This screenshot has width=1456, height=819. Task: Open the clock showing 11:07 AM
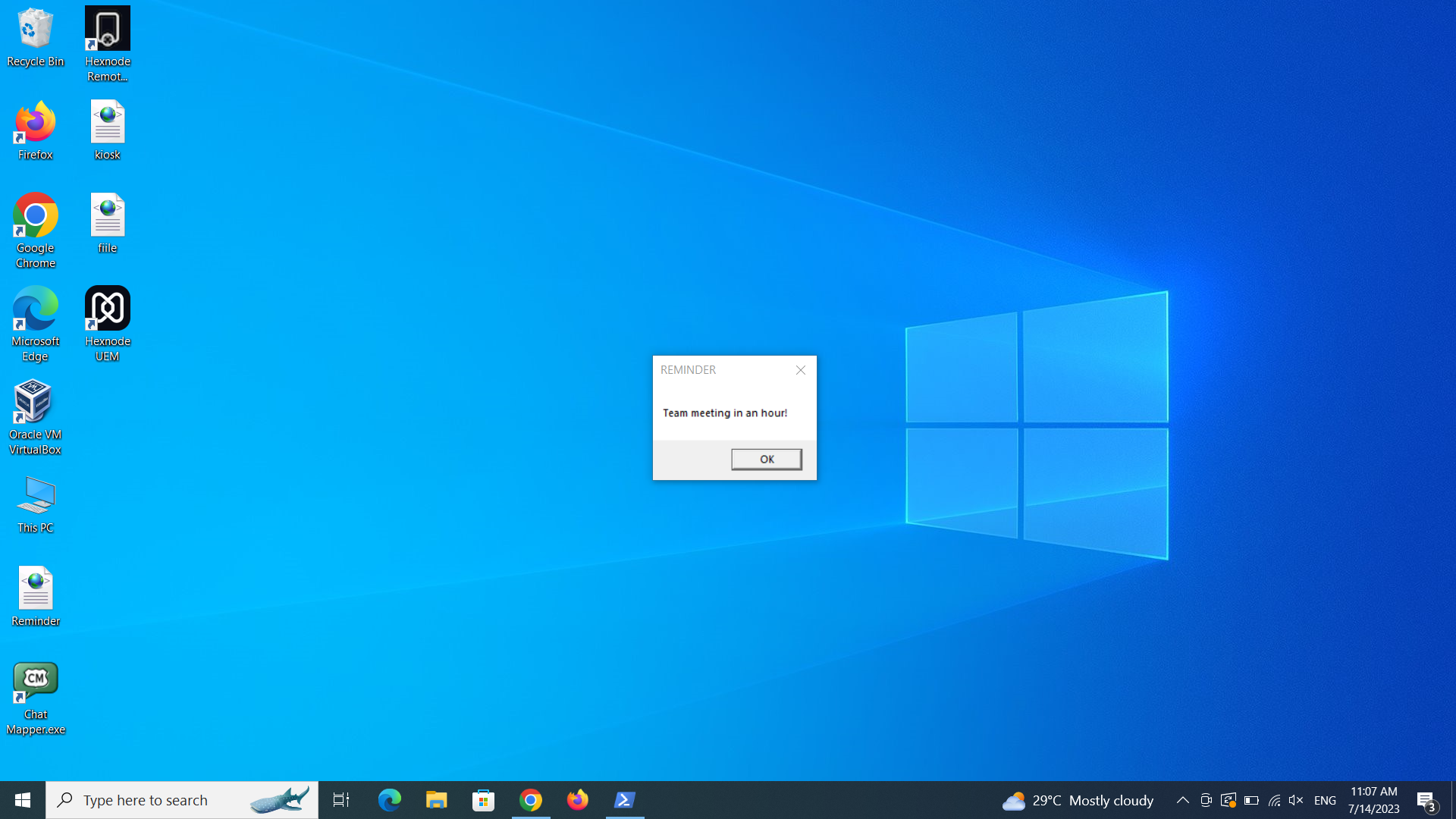pos(1373,800)
